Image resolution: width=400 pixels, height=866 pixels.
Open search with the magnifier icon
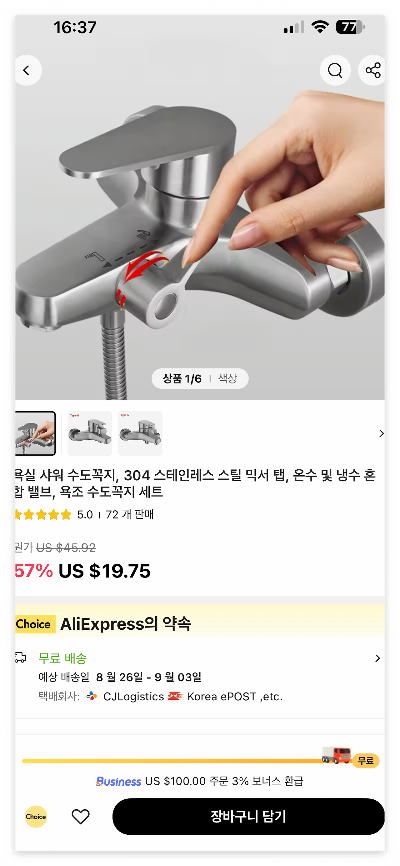pos(335,70)
